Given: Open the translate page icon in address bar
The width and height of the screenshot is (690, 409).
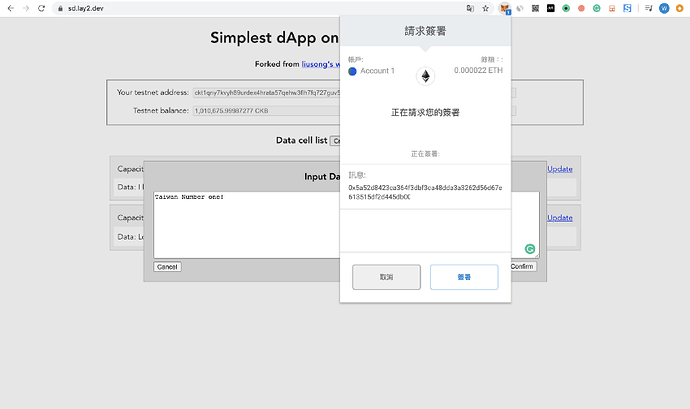Looking at the screenshot, I should coord(470,8).
